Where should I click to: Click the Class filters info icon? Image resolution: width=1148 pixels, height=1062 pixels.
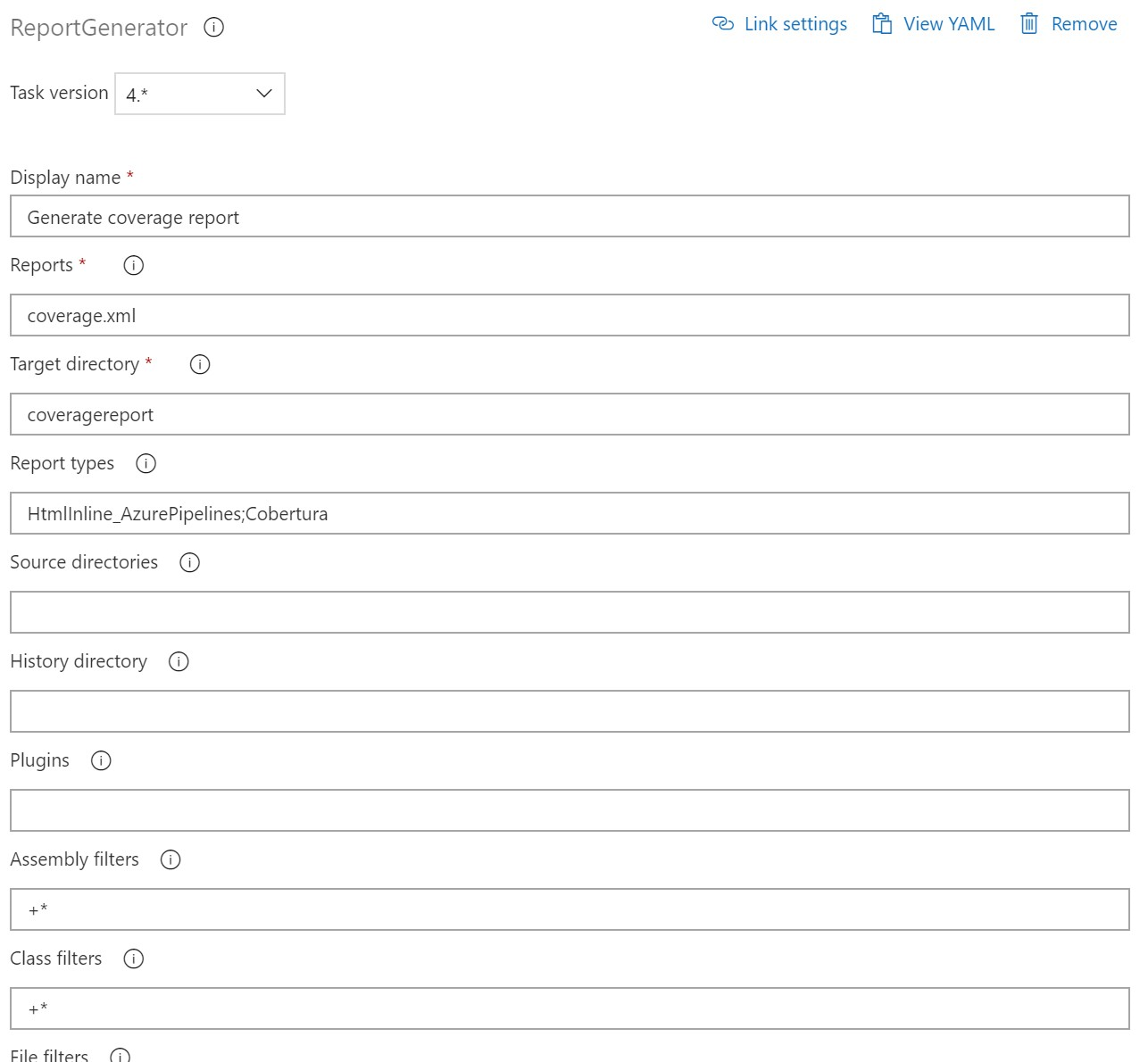133,958
